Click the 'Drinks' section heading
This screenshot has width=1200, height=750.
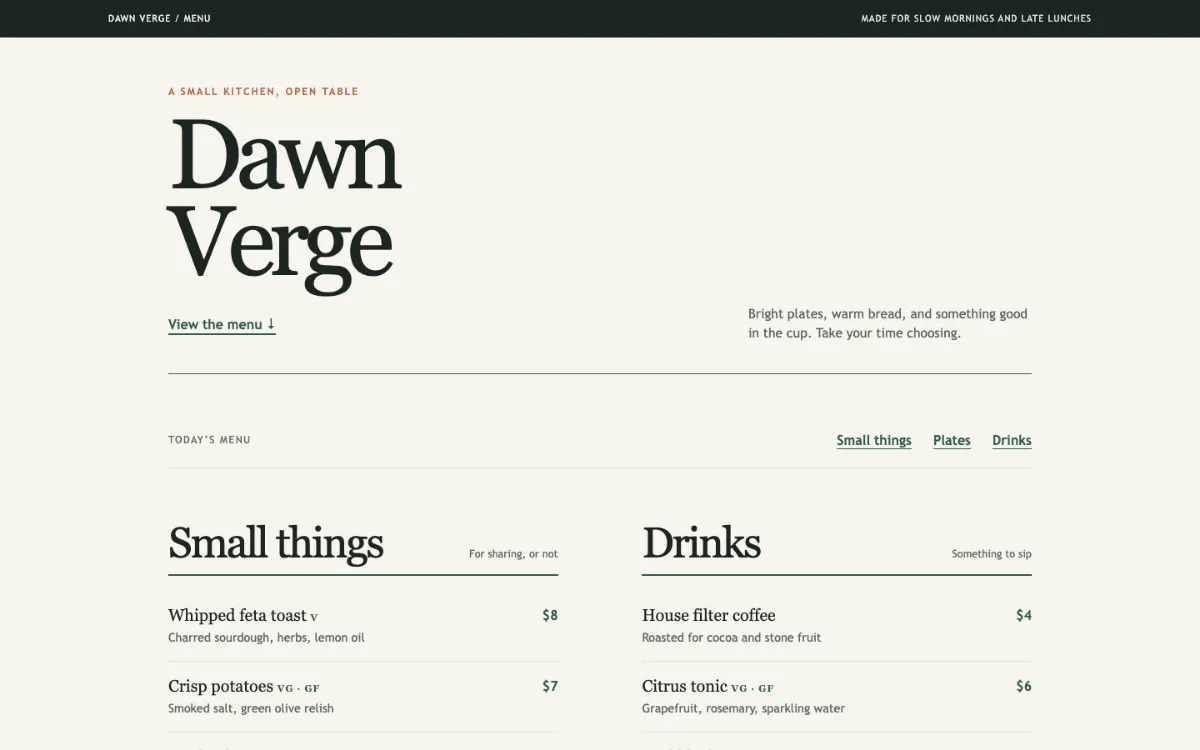tap(701, 543)
